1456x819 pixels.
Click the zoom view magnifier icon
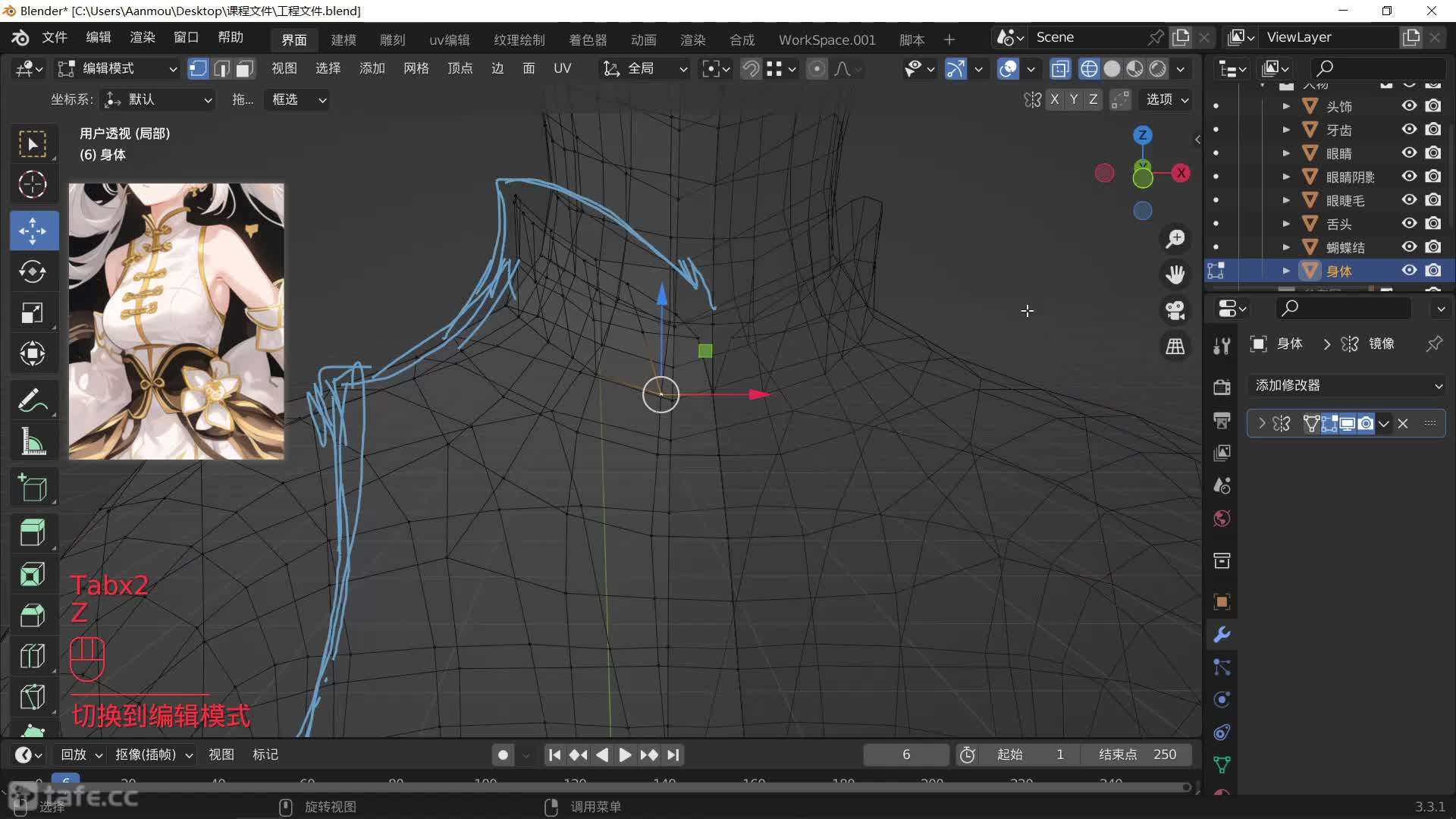point(1175,239)
